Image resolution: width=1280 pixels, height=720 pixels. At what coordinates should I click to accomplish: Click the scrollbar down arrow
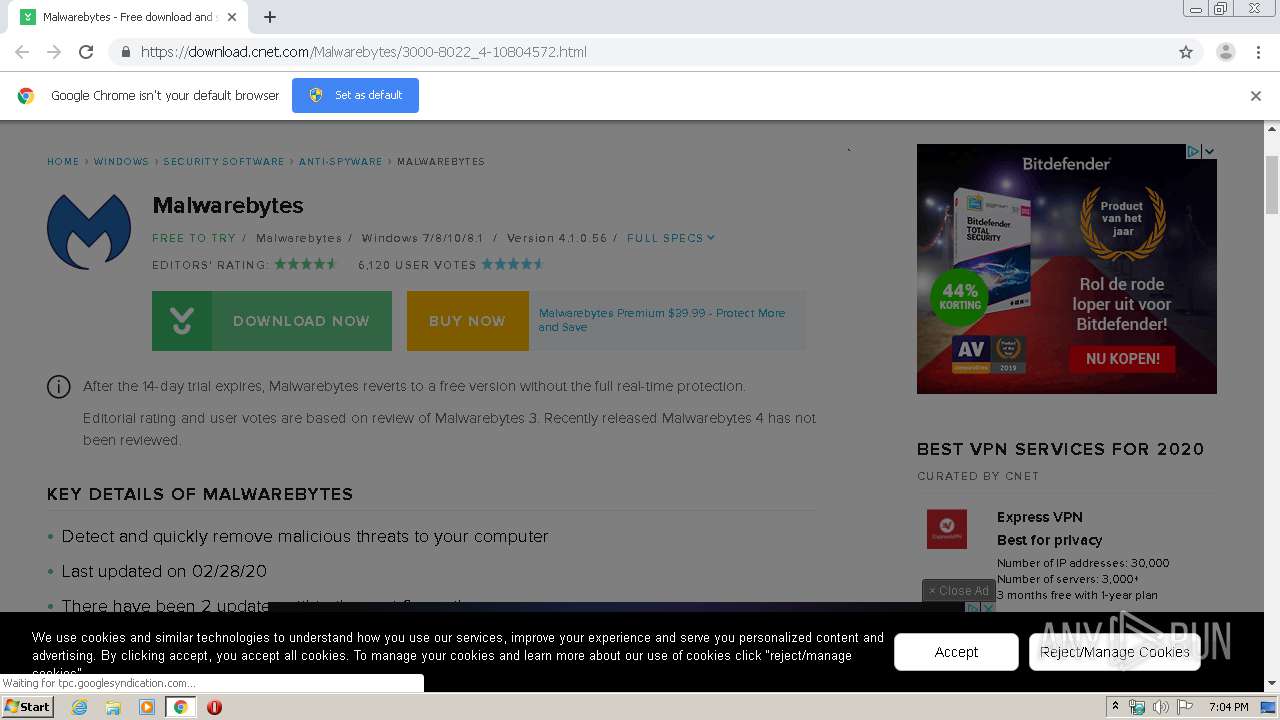coord(1272,684)
